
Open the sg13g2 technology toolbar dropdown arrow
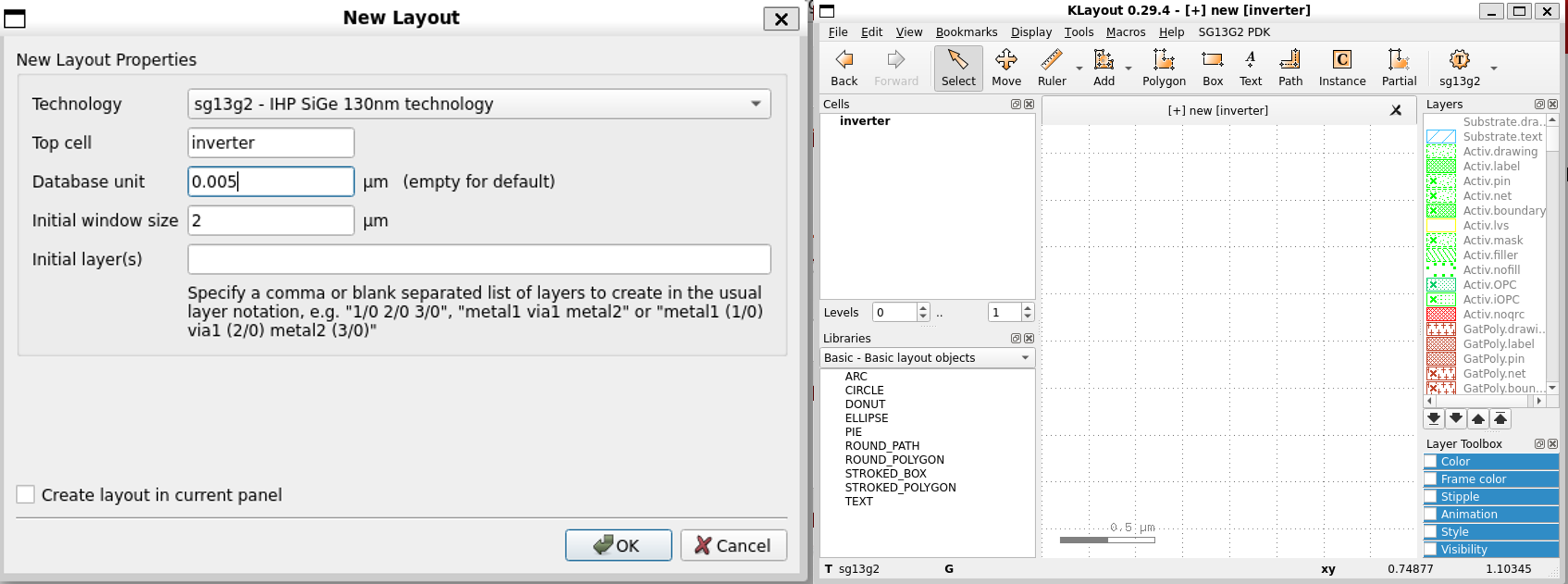tap(1494, 68)
